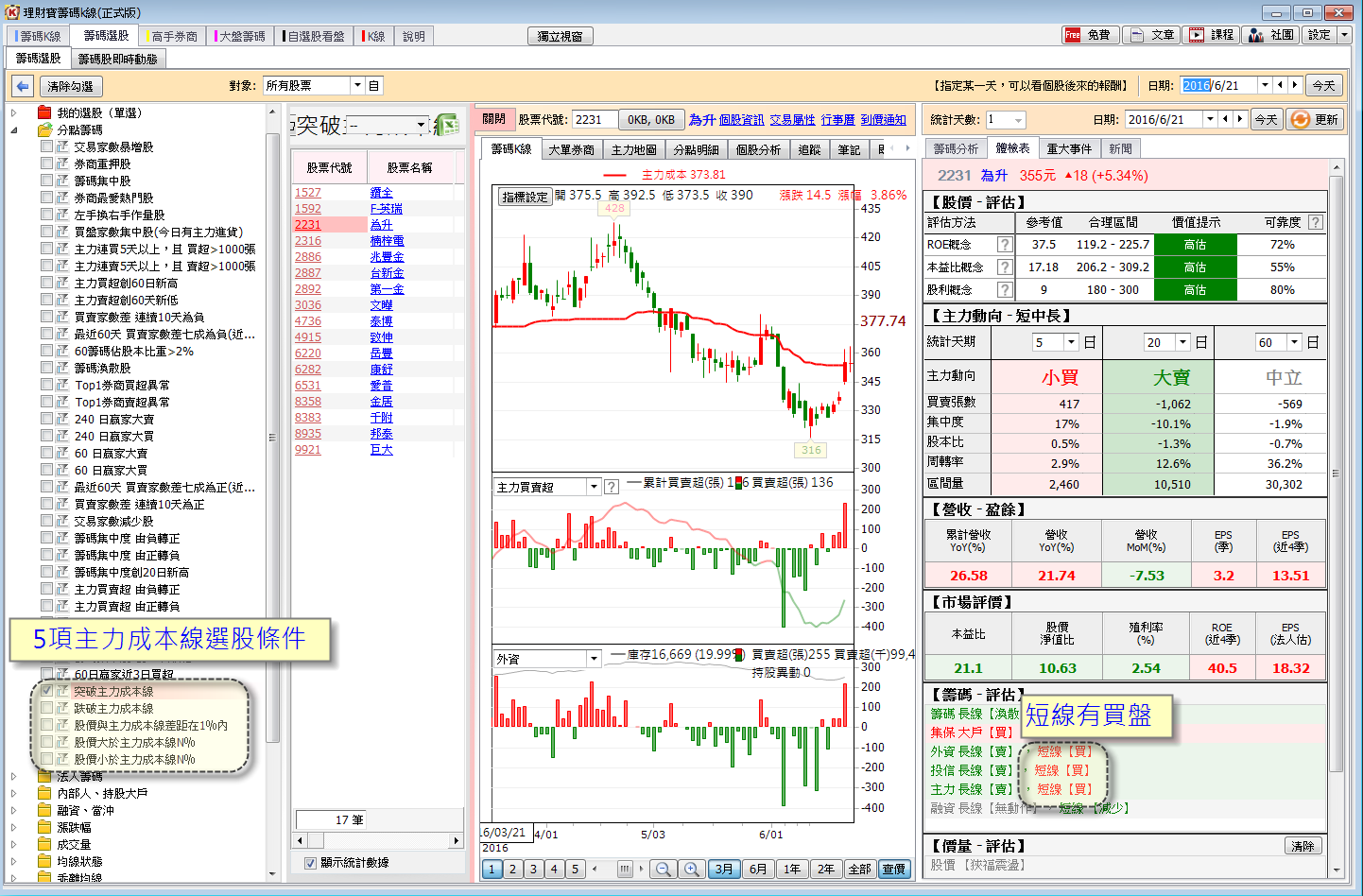The image size is (1363, 896).
Task: Zoom out the chart with the minus magnifier
Action: click(x=664, y=870)
